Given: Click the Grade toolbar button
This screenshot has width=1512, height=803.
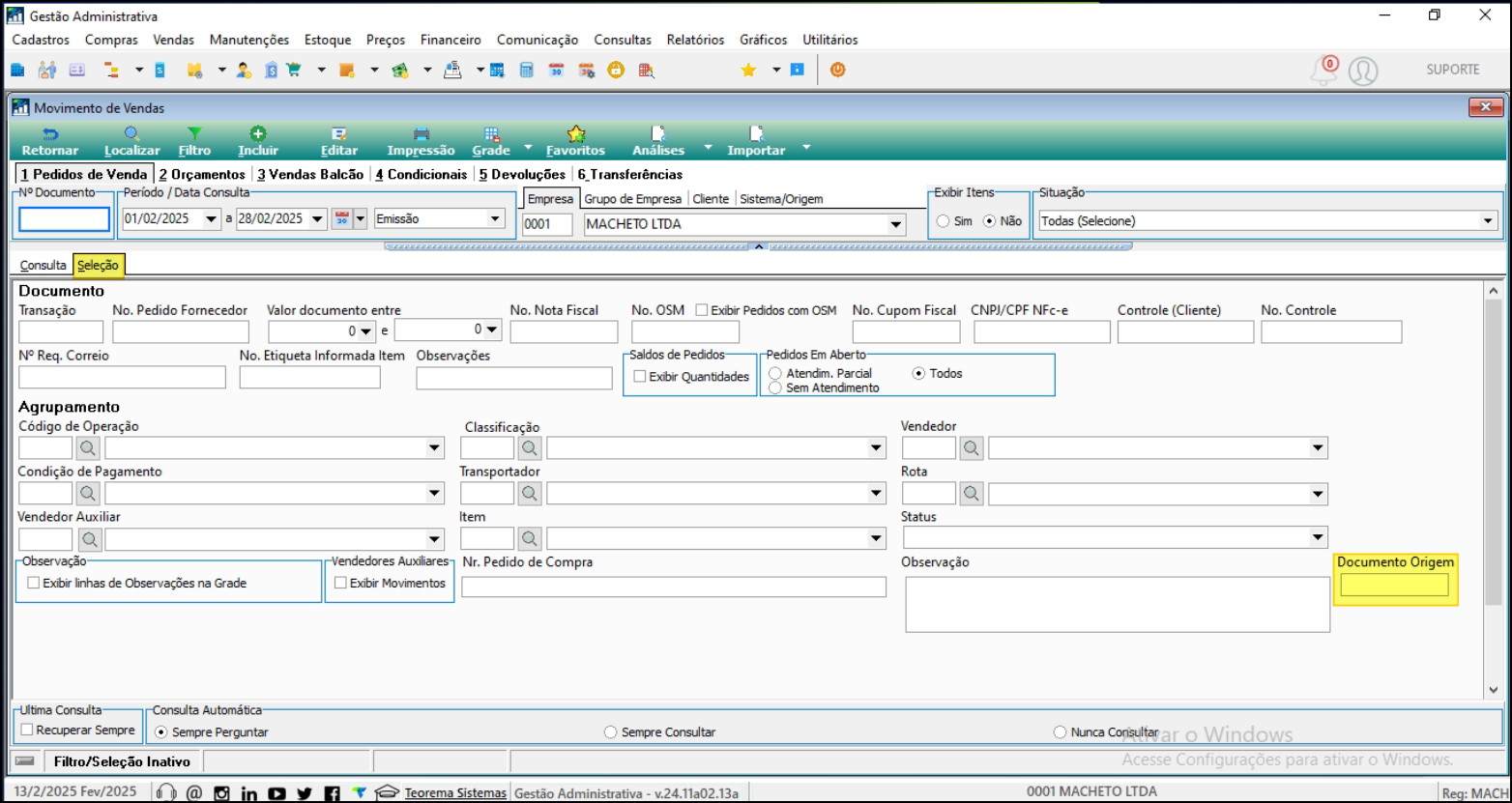Looking at the screenshot, I should pyautogui.click(x=491, y=142).
